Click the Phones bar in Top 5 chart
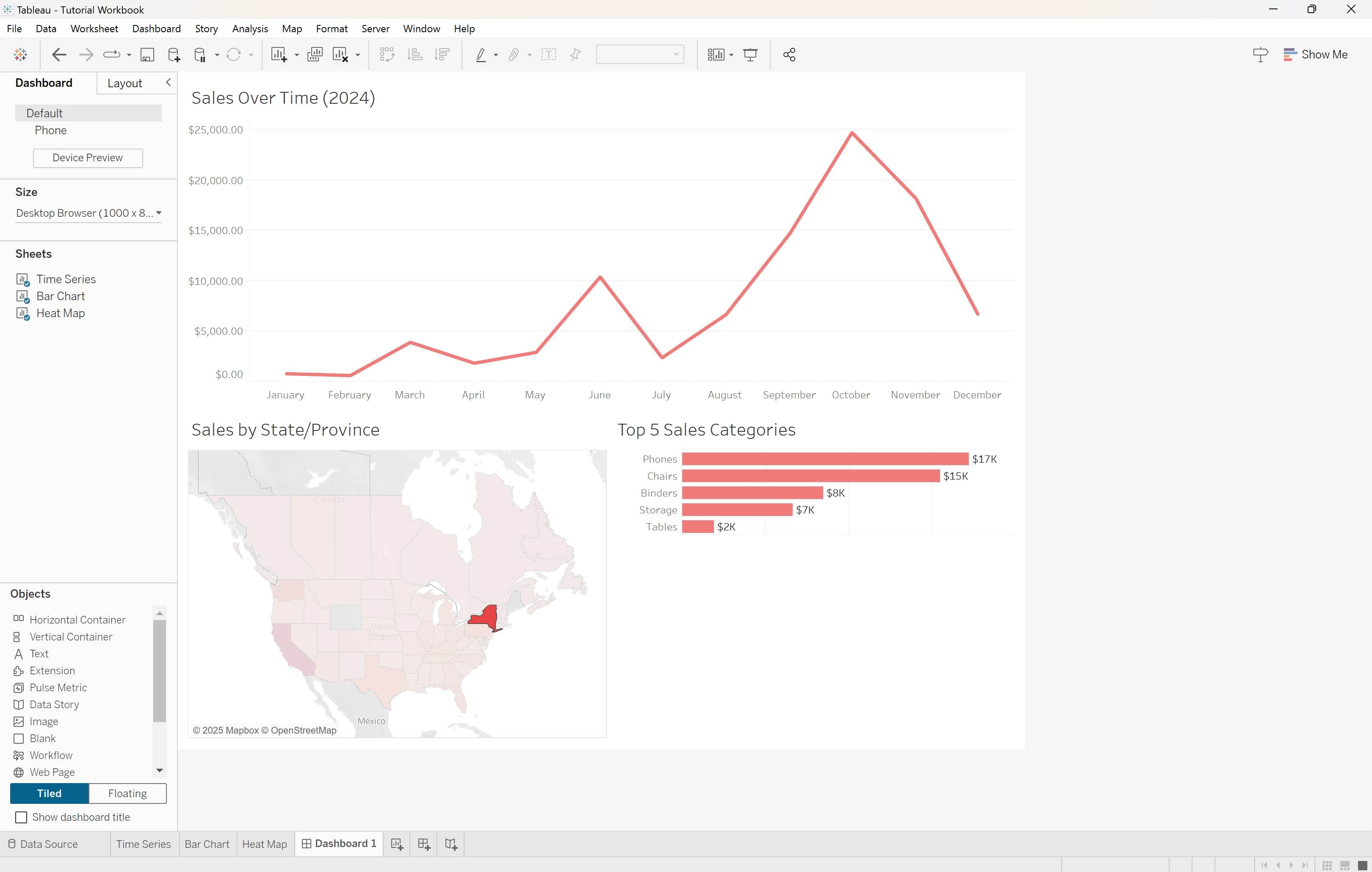1372x872 pixels. (x=825, y=459)
